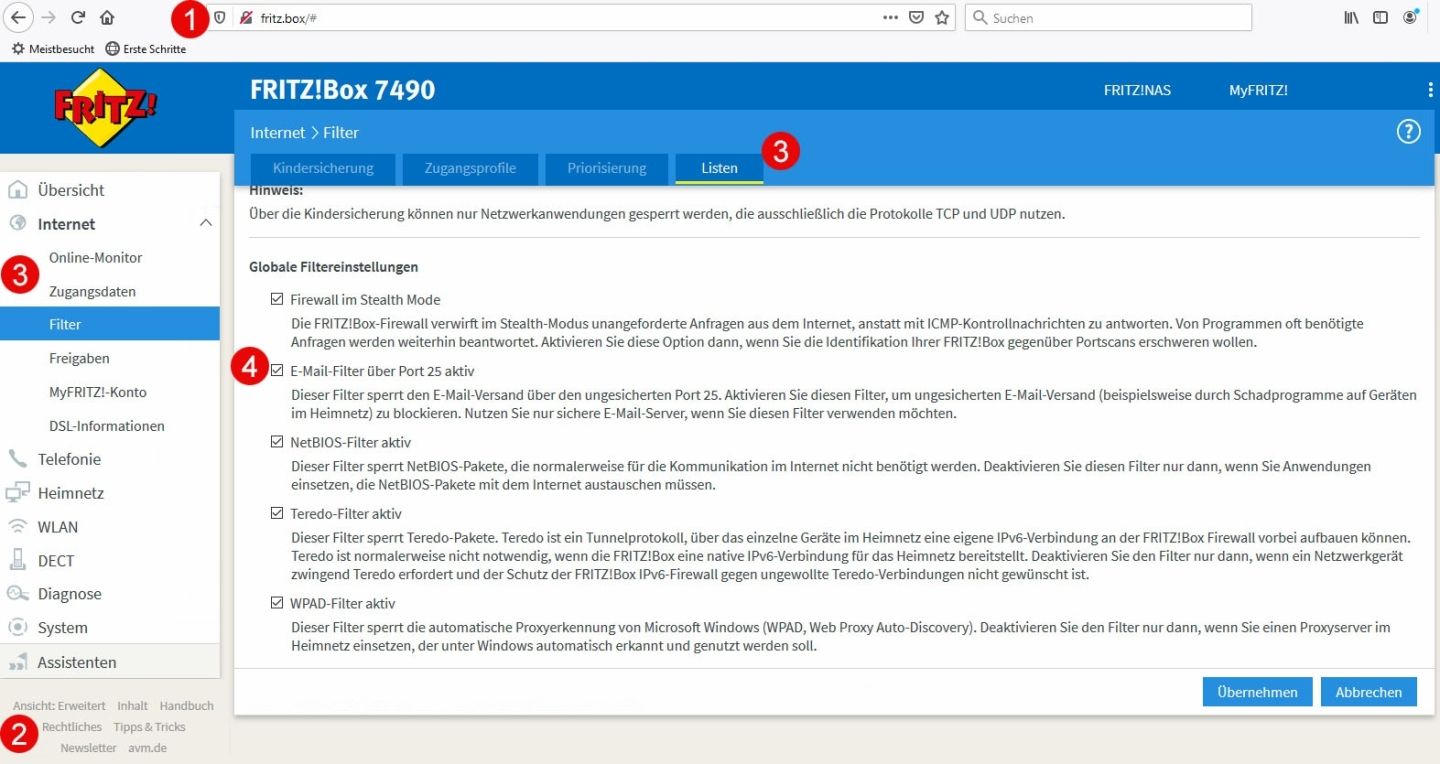The width and height of the screenshot is (1440, 764).
Task: Click the fritz.box address bar
Action: click(x=570, y=18)
